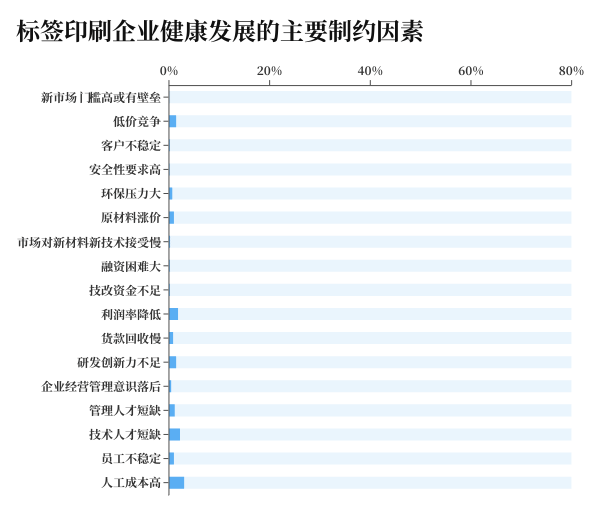Image resolution: width=600 pixels, height=510 pixels.
Task: Click the 货款回收慢 category label
Action: coord(131,338)
